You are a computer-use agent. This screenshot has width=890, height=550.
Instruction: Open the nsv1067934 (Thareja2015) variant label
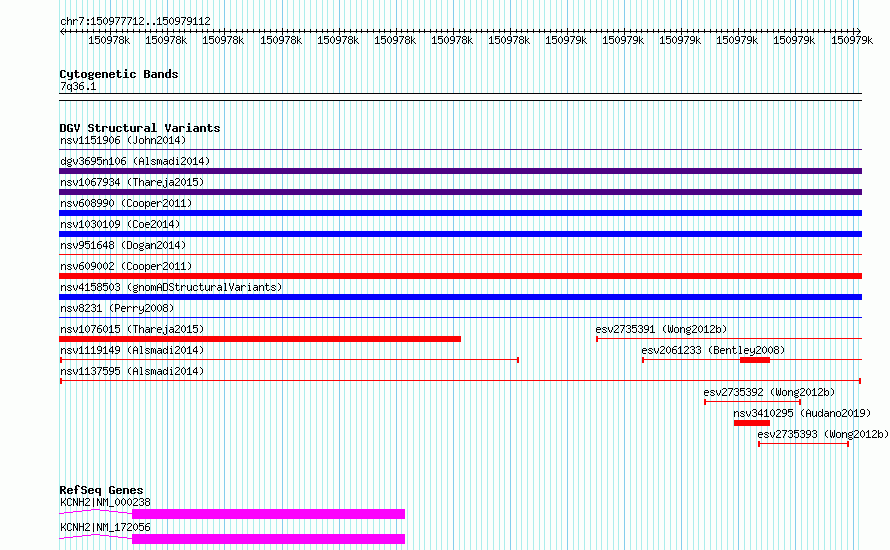(132, 182)
